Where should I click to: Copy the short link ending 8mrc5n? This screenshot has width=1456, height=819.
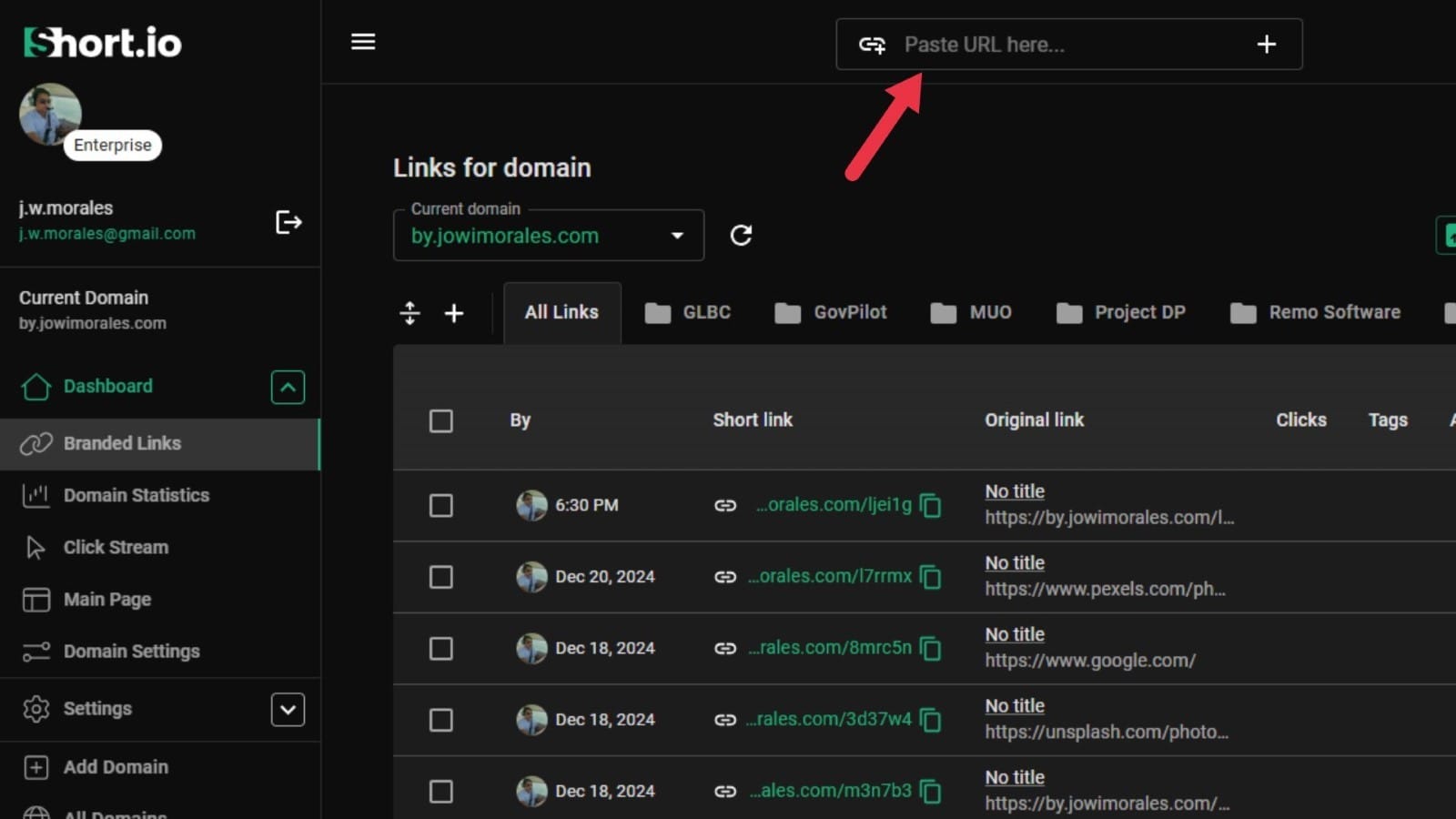(930, 648)
